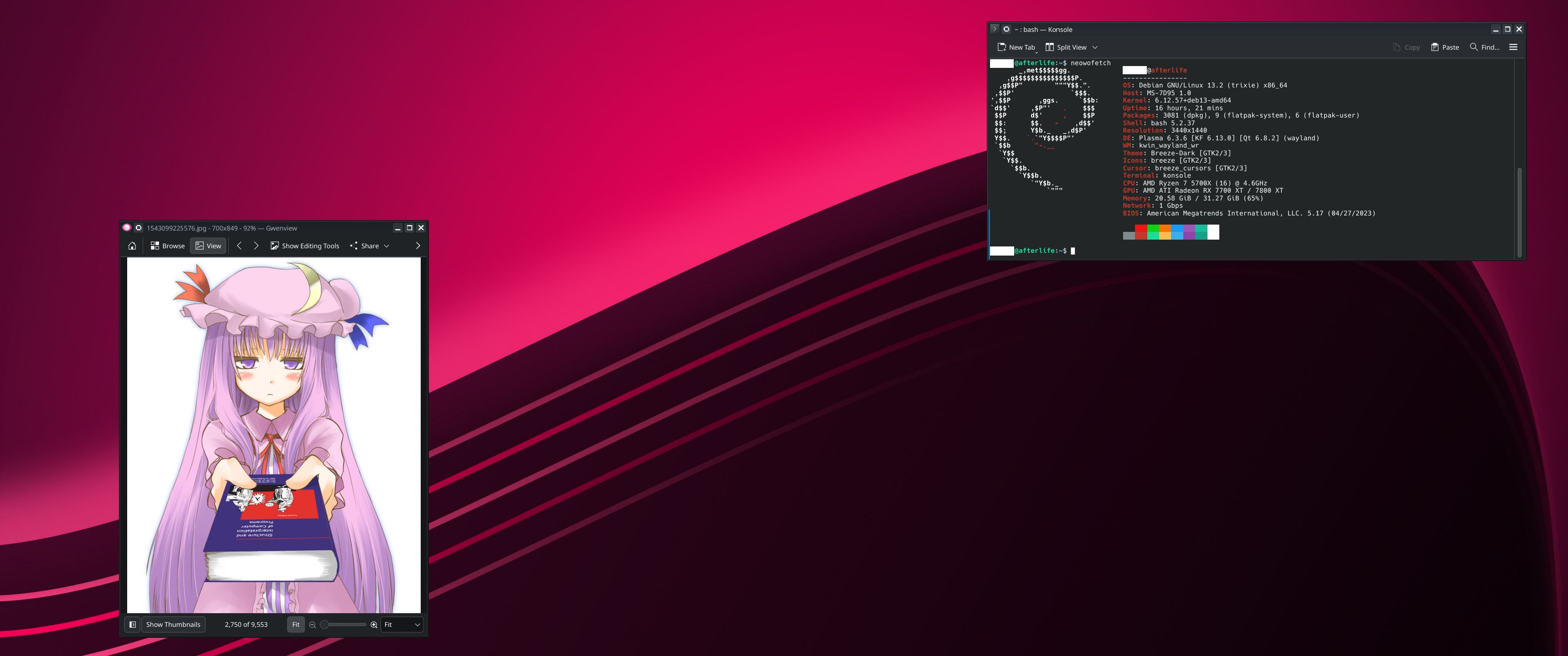Expand the Share dropdown menu
The width and height of the screenshot is (1568, 656).
click(386, 246)
